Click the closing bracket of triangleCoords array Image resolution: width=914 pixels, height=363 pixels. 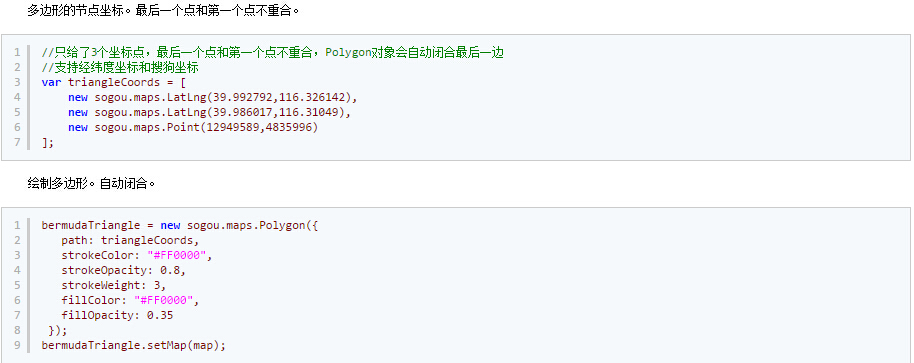pyautogui.click(x=47, y=142)
